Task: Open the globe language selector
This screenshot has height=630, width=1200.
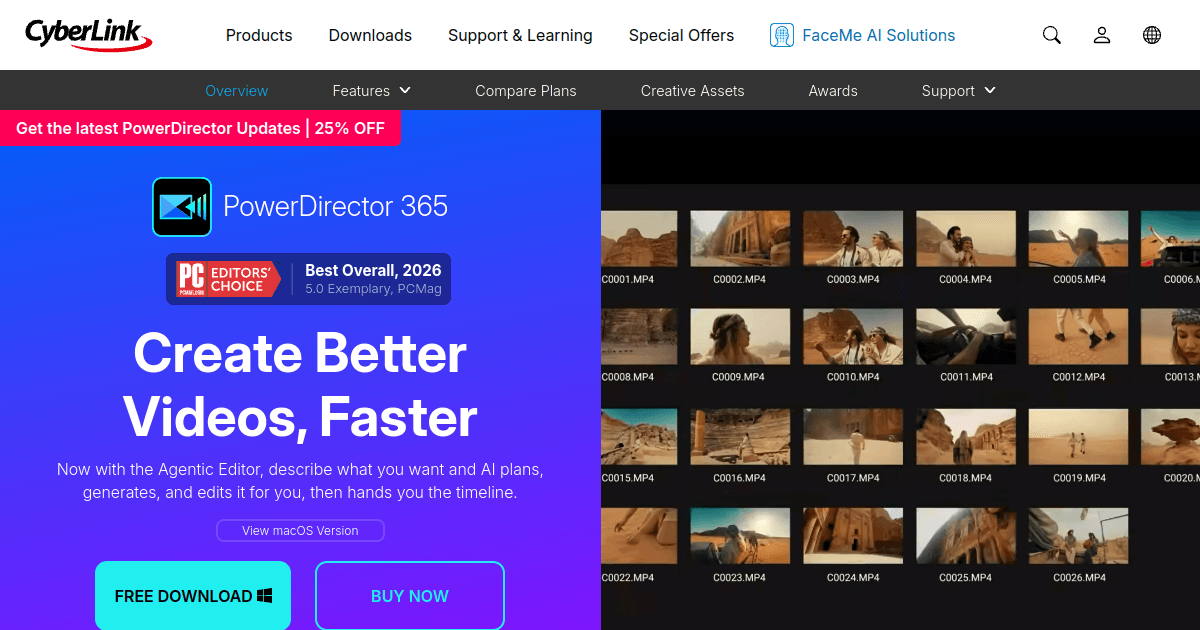Action: tap(1152, 35)
